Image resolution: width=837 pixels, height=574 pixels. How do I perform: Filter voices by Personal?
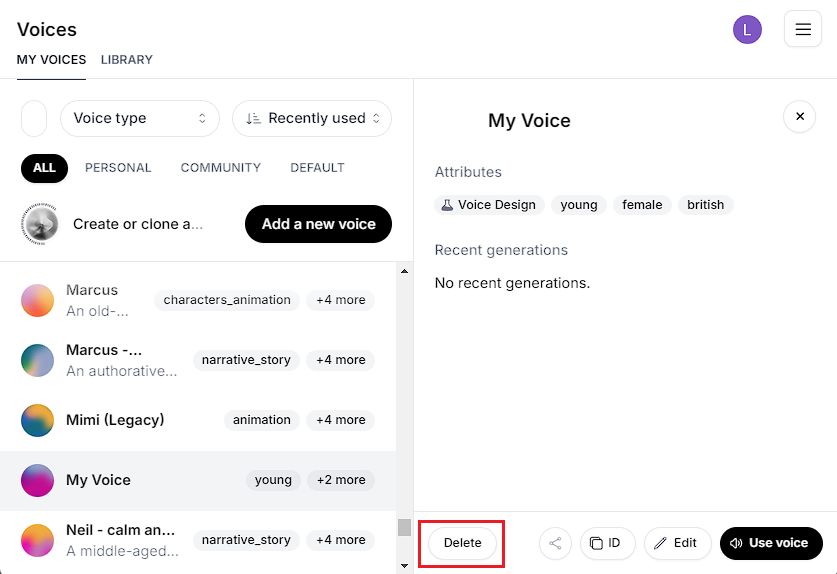click(x=118, y=168)
